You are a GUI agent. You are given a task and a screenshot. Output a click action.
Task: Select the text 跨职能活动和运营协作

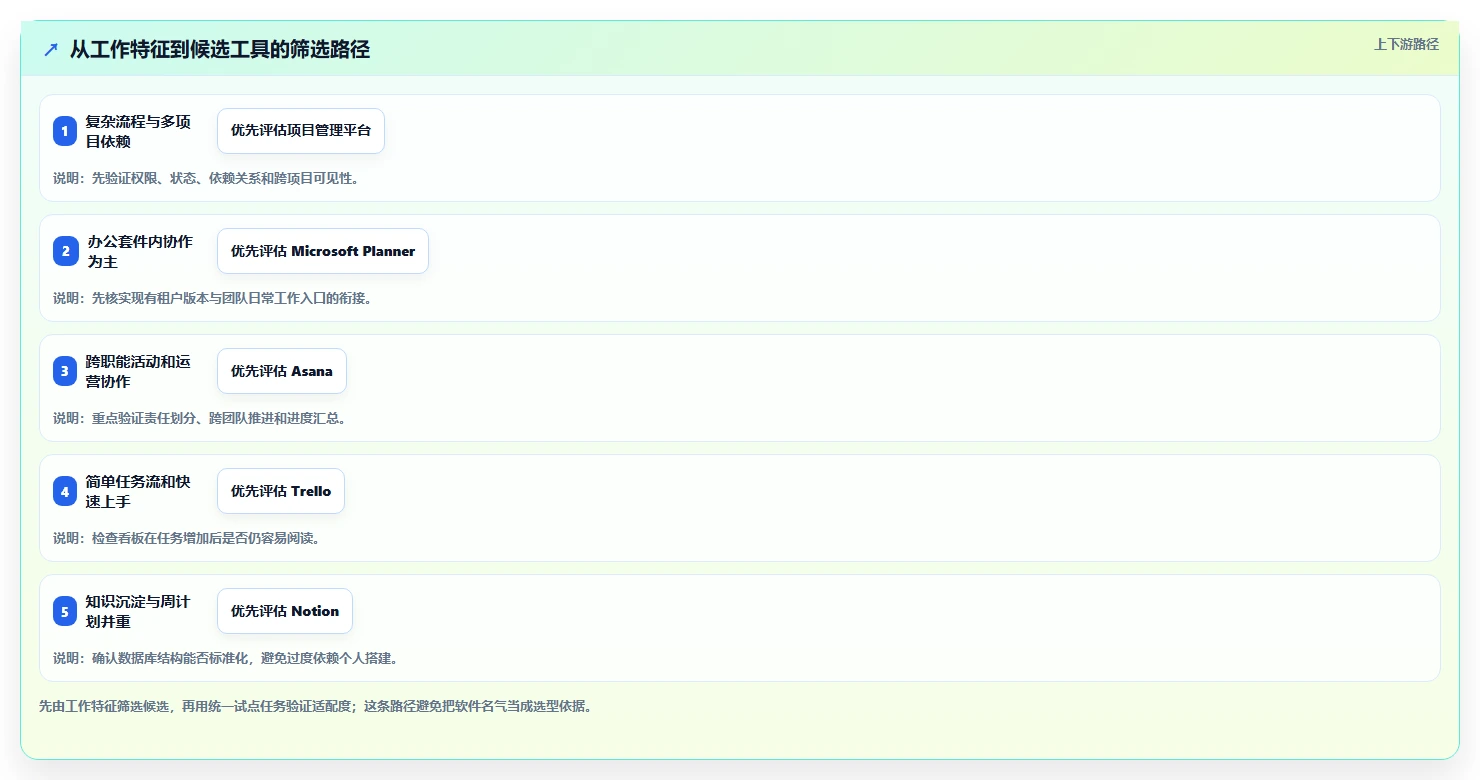pyautogui.click(x=138, y=371)
